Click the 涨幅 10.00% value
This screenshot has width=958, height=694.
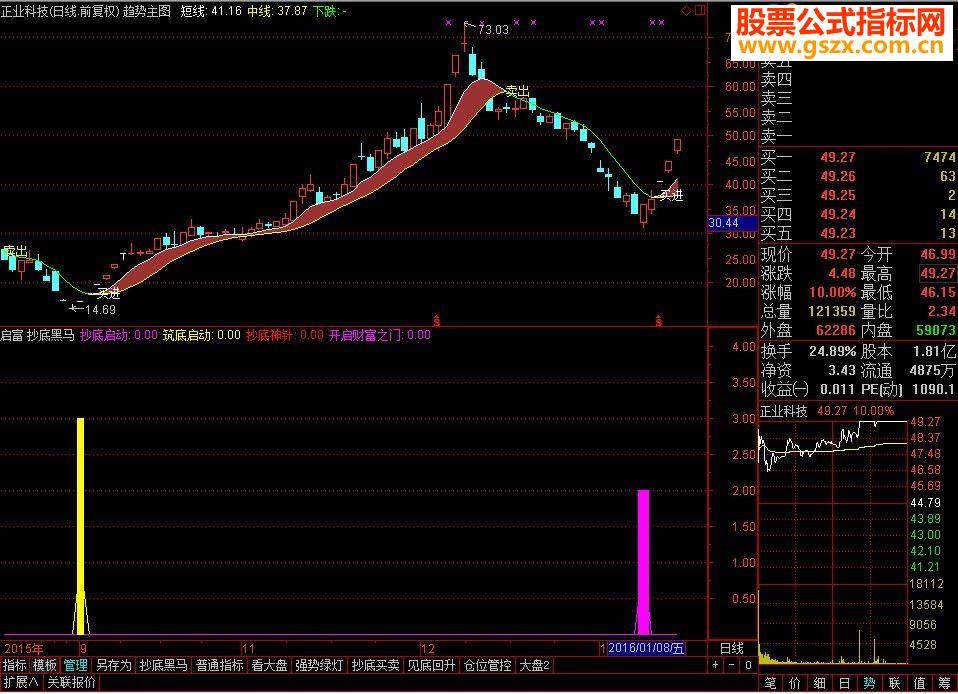(832, 293)
